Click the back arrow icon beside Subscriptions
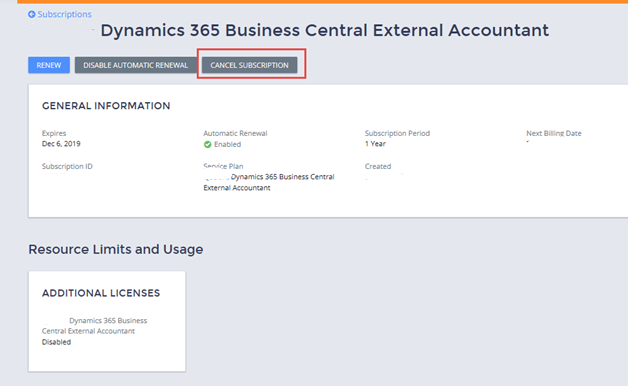 (x=32, y=14)
